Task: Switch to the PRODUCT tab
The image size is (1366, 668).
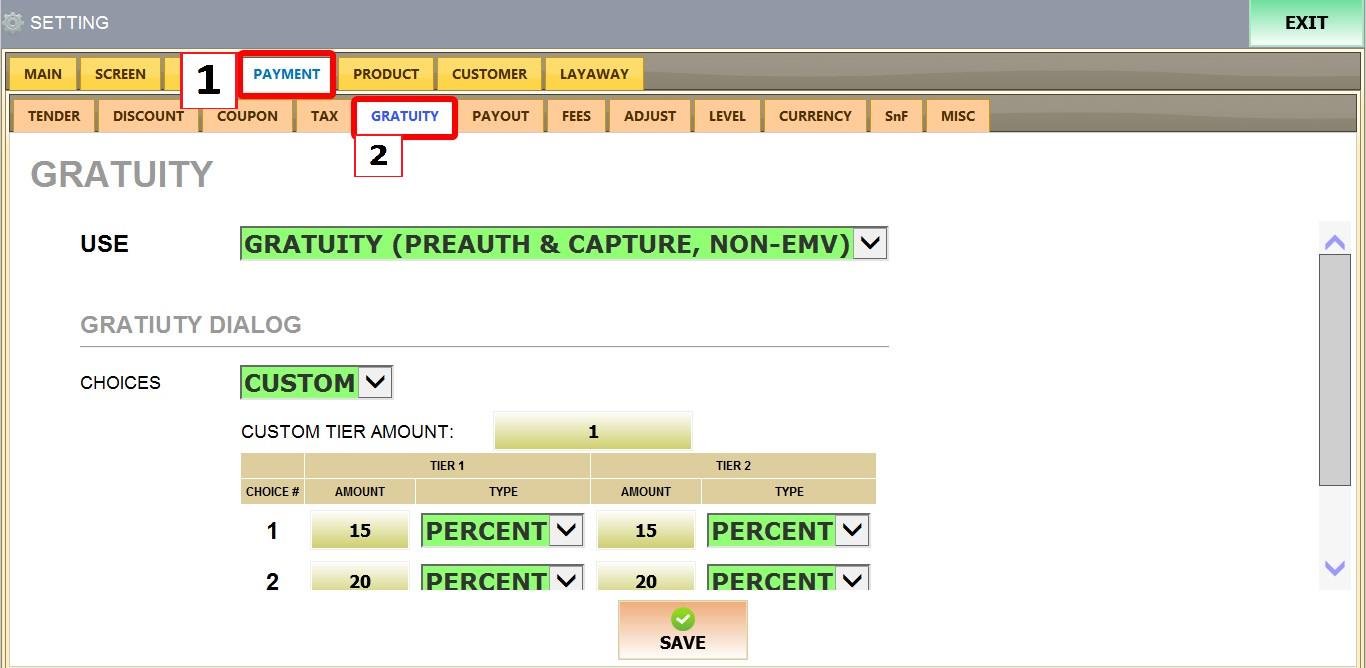Action: 386,74
